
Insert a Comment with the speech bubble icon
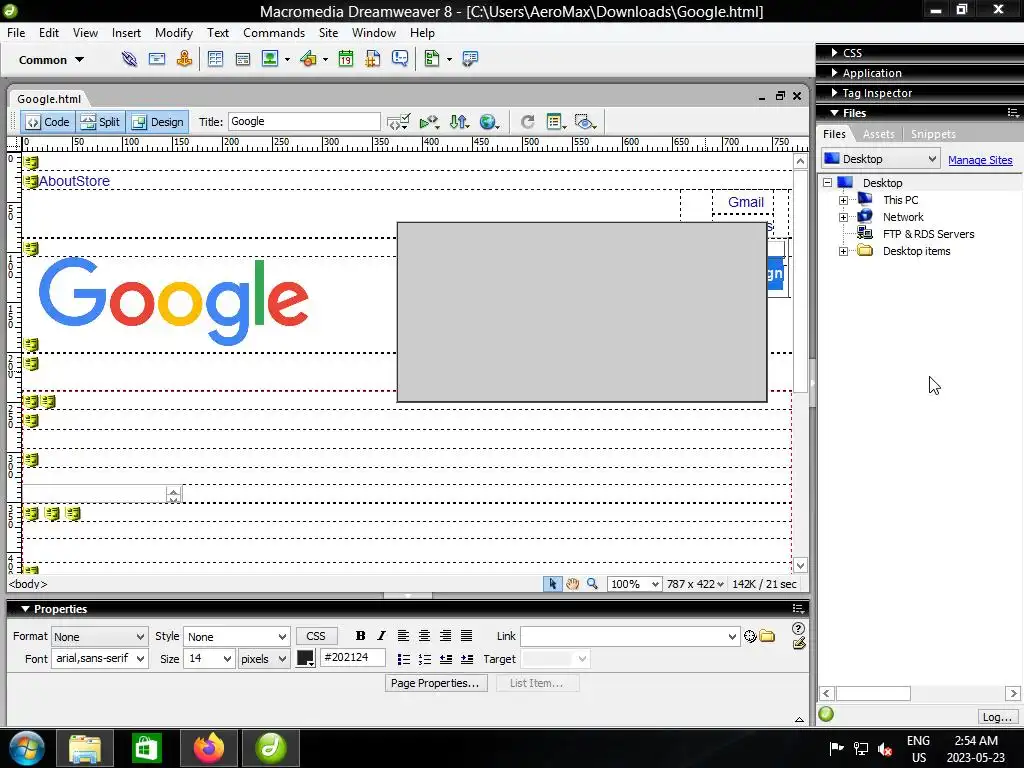(x=400, y=59)
